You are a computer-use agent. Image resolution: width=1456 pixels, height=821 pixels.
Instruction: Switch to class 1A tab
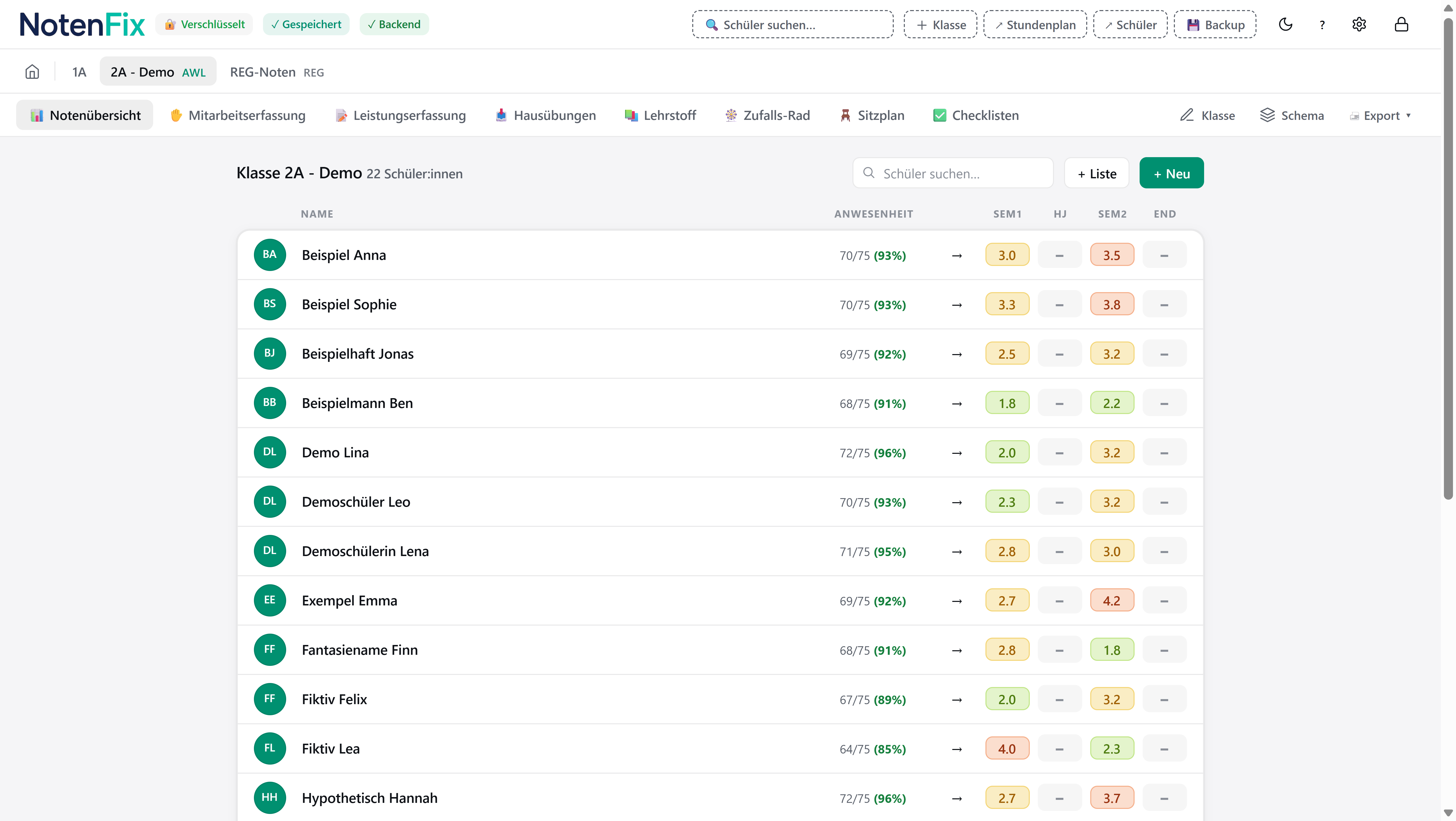[x=79, y=72]
